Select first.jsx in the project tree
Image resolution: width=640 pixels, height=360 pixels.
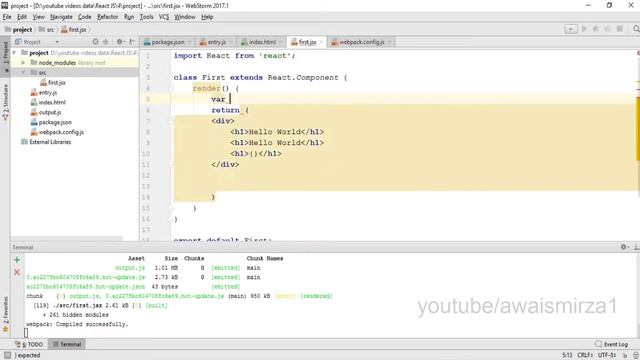tap(53, 82)
